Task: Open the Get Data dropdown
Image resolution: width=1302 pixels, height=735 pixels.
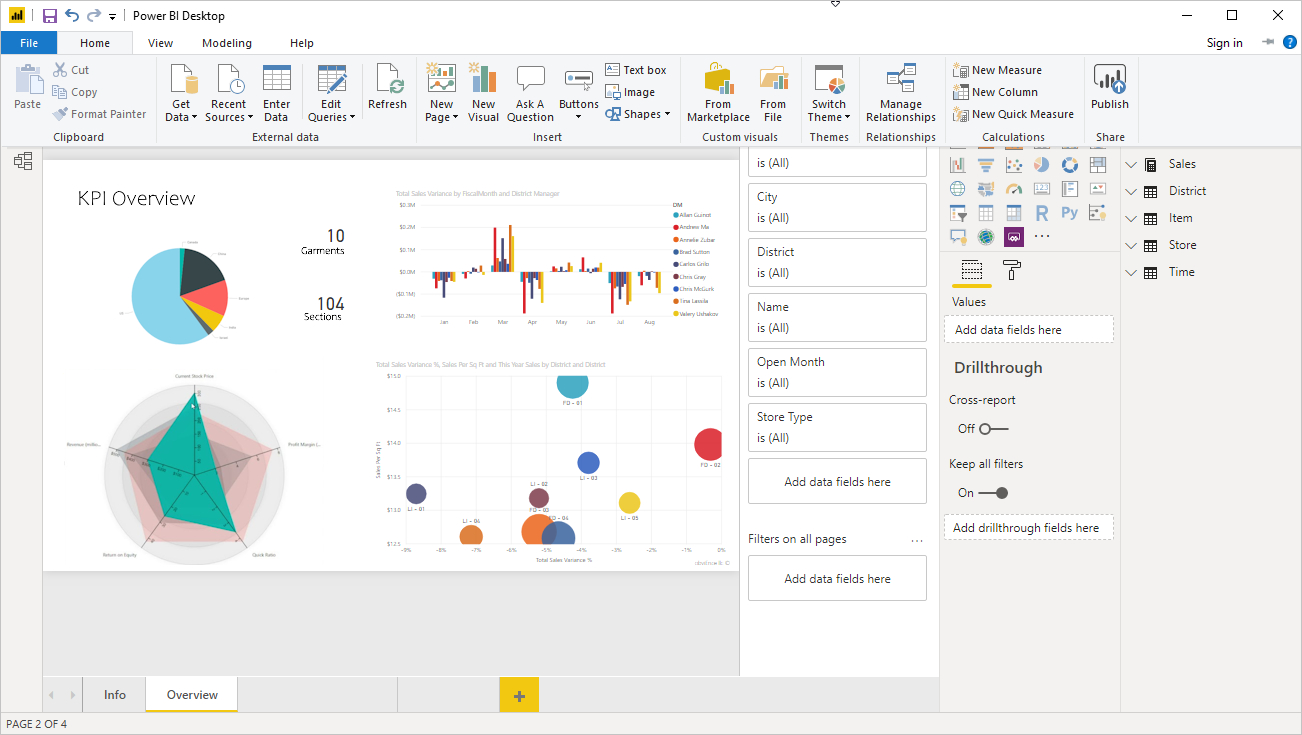Action: 181,111
